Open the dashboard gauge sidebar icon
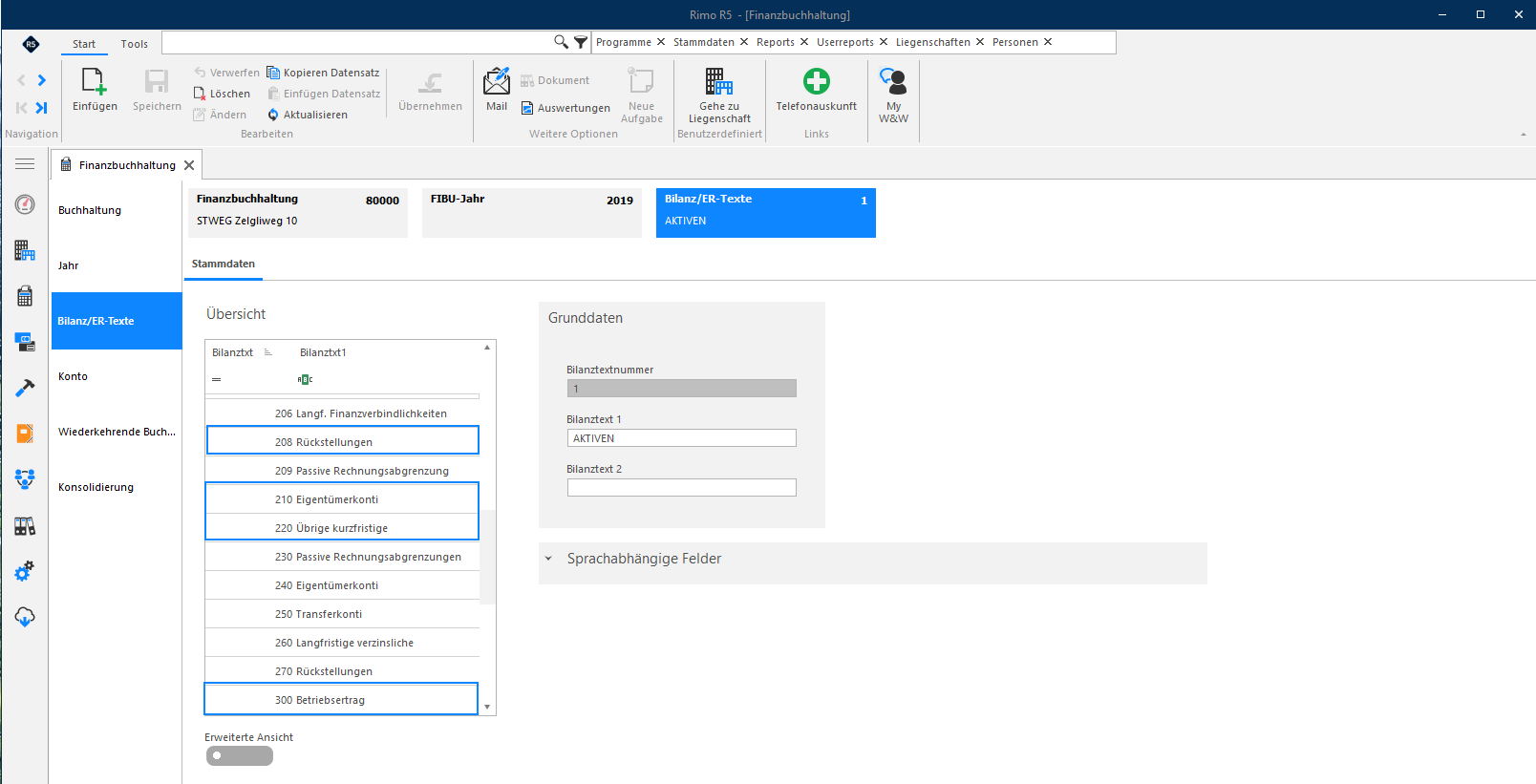 tap(25, 204)
